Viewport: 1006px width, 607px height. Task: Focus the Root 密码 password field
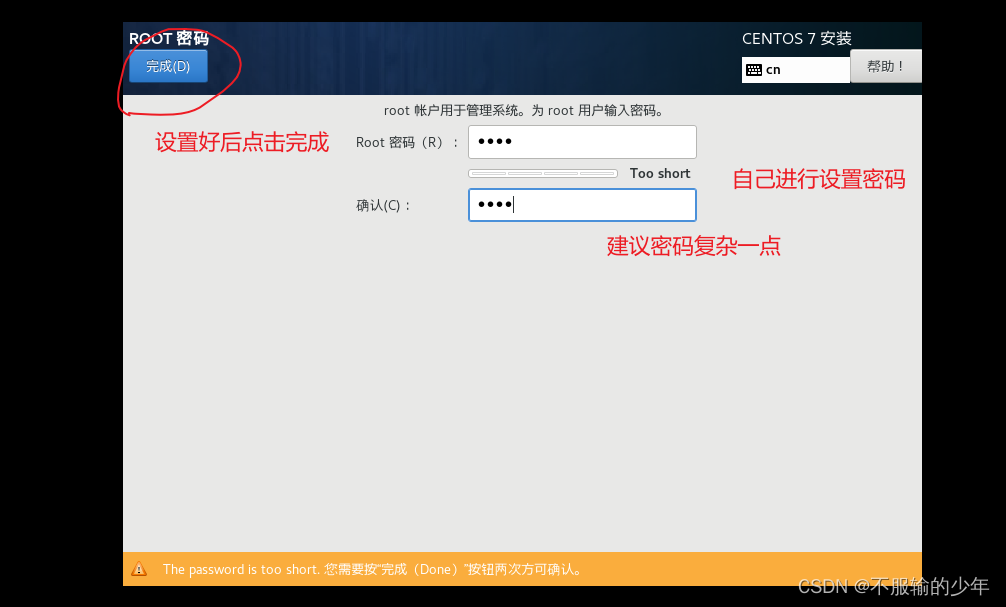582,142
